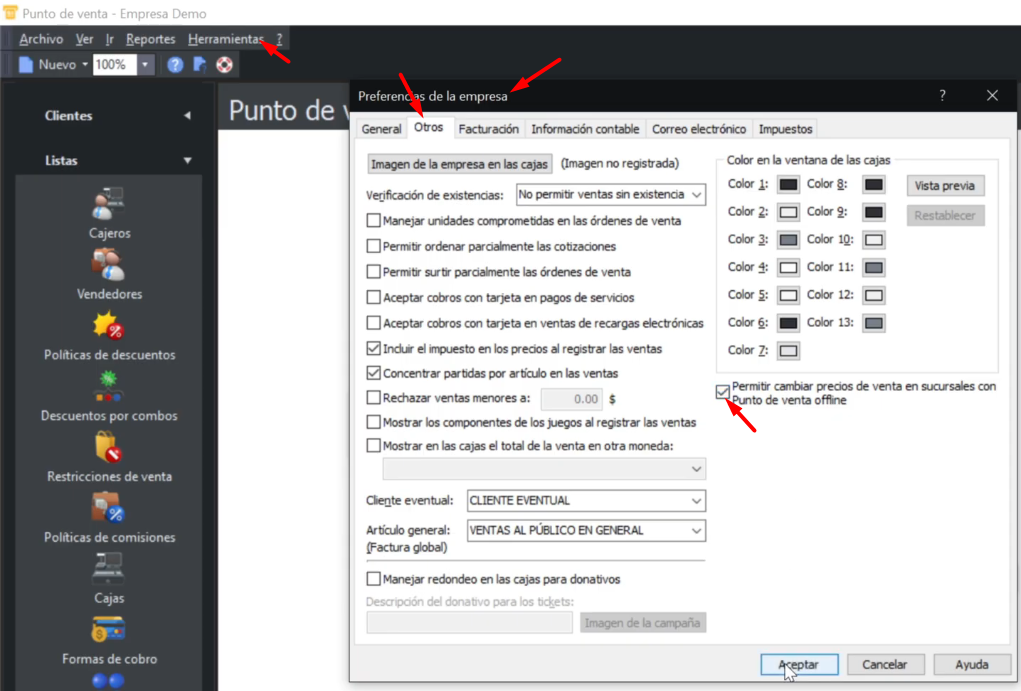Pick the Color 1 swatch
Image resolution: width=1021 pixels, height=691 pixels.
coord(788,185)
